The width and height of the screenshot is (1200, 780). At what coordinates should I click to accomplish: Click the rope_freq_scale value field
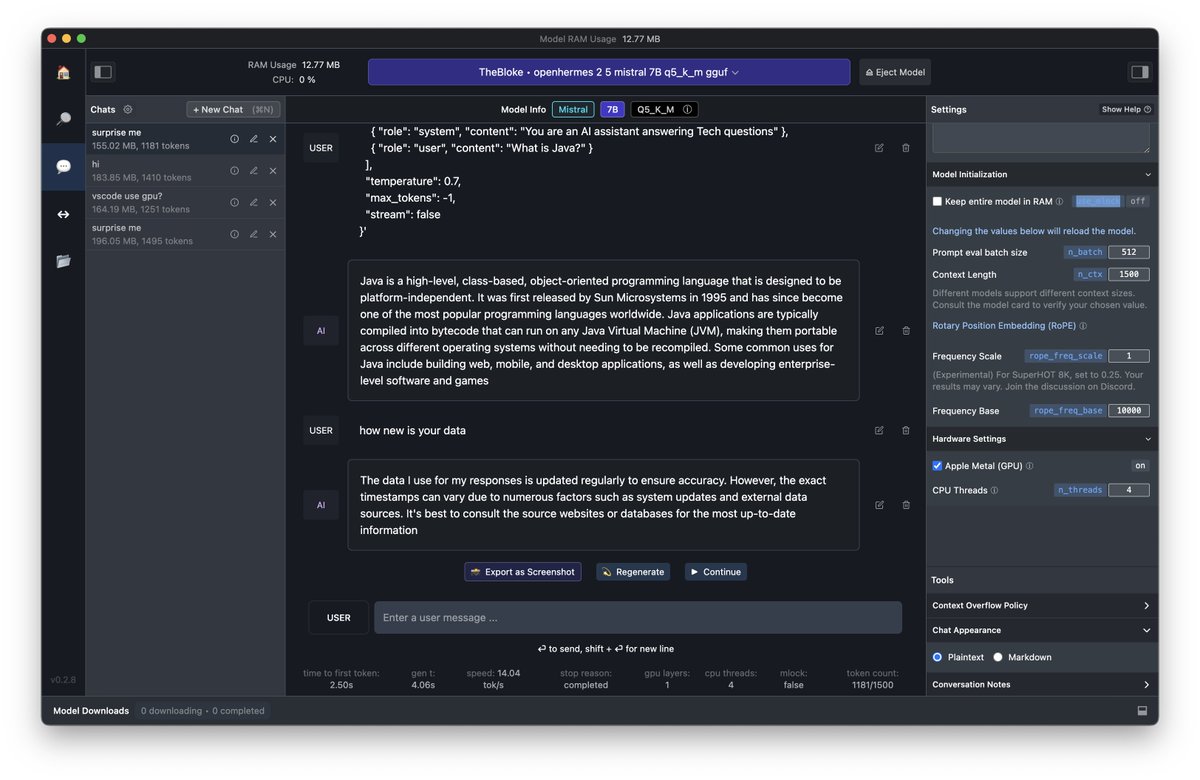point(1129,356)
